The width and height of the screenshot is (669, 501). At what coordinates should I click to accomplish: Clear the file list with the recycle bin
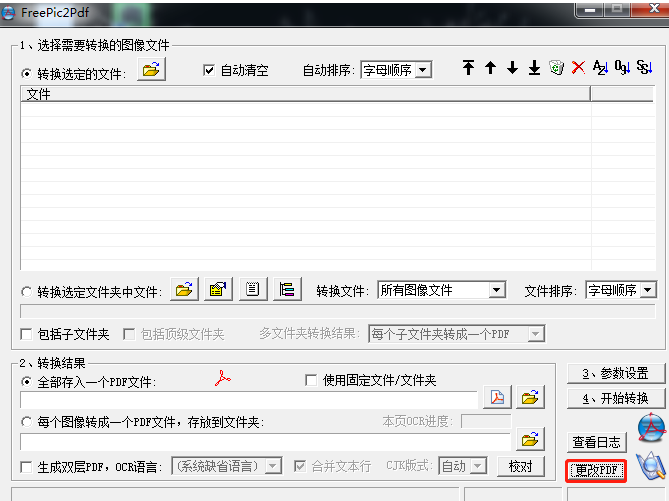[556, 67]
